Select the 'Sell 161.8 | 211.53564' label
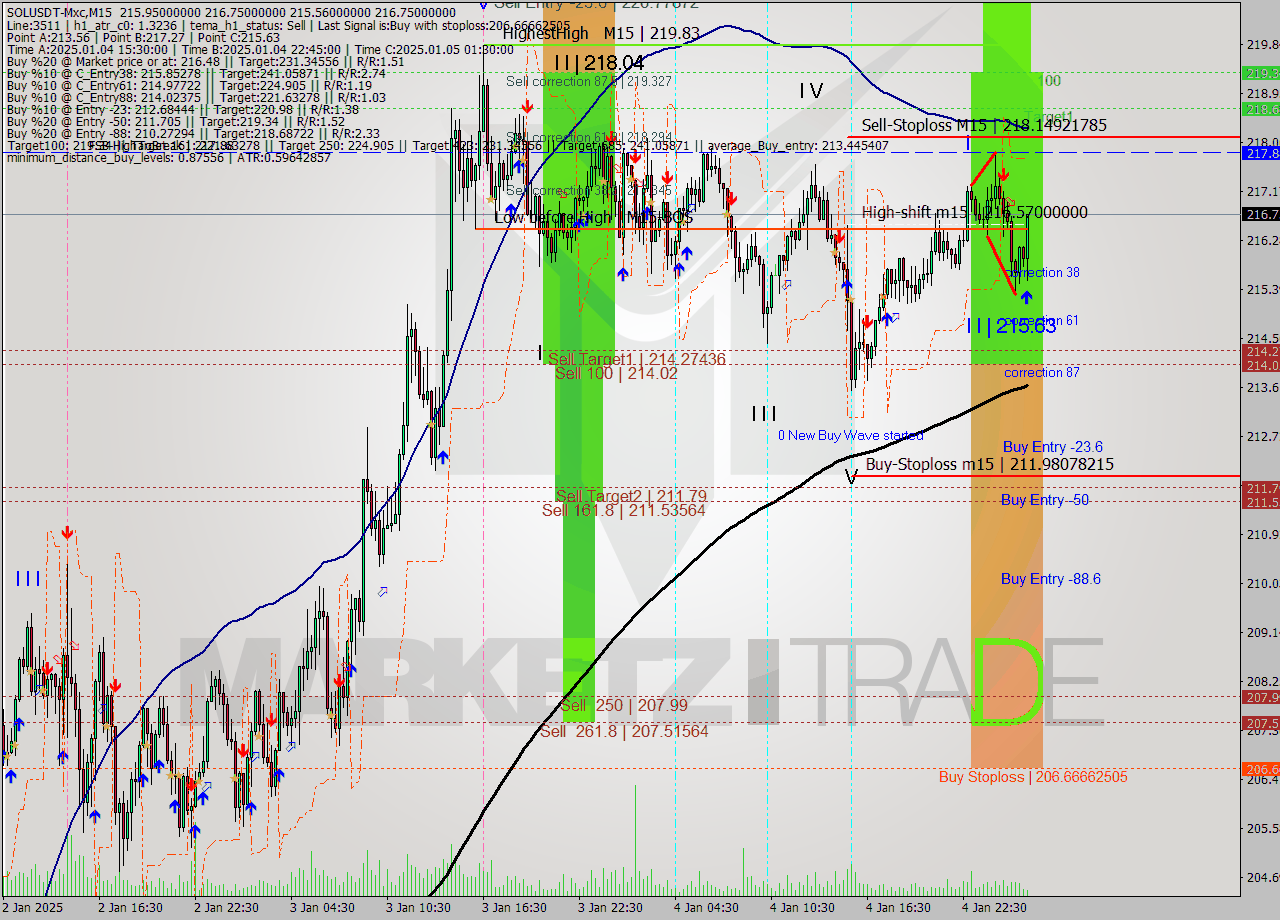This screenshot has width=1280, height=920. [x=624, y=510]
